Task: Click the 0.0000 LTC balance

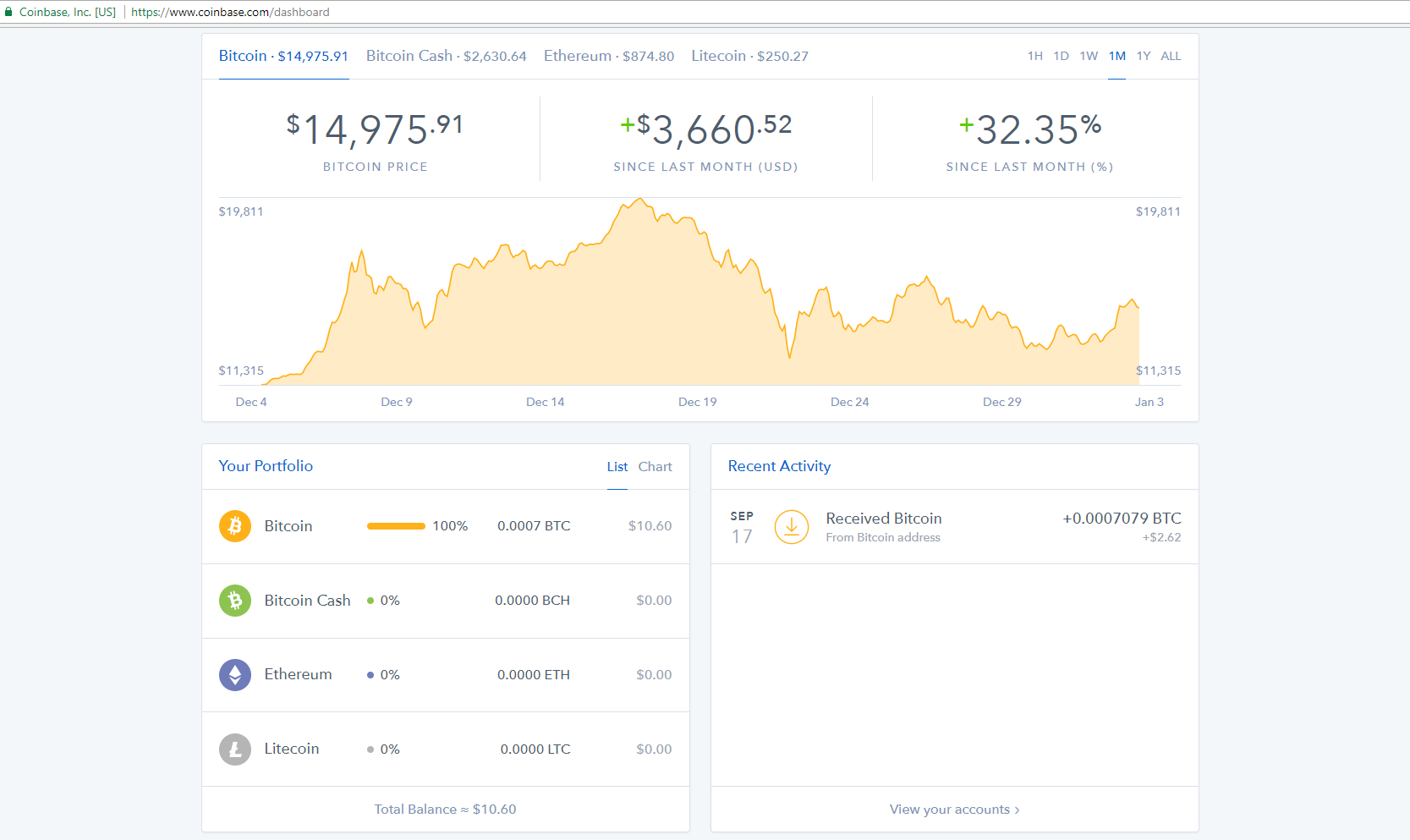Action: tap(535, 749)
